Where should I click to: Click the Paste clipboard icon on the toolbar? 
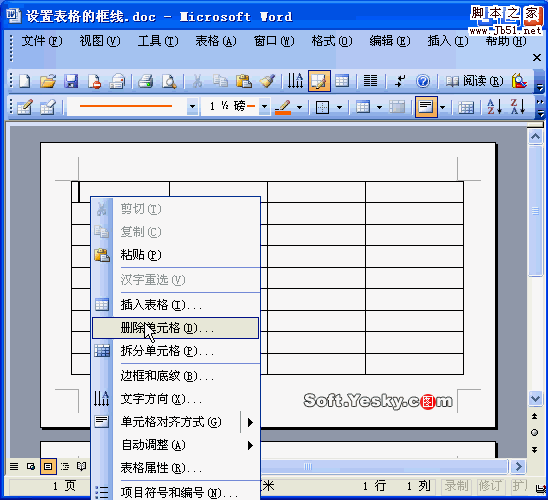[x=244, y=81]
